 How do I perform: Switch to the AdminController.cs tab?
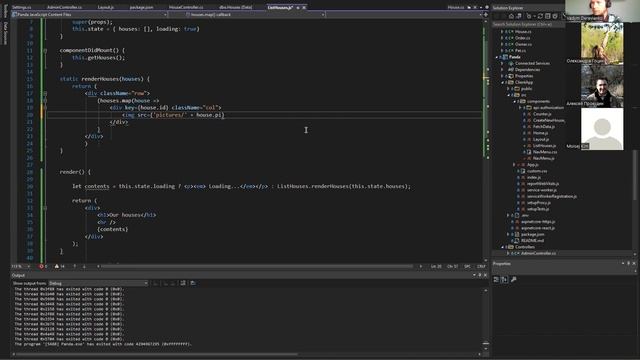(x=64, y=7)
